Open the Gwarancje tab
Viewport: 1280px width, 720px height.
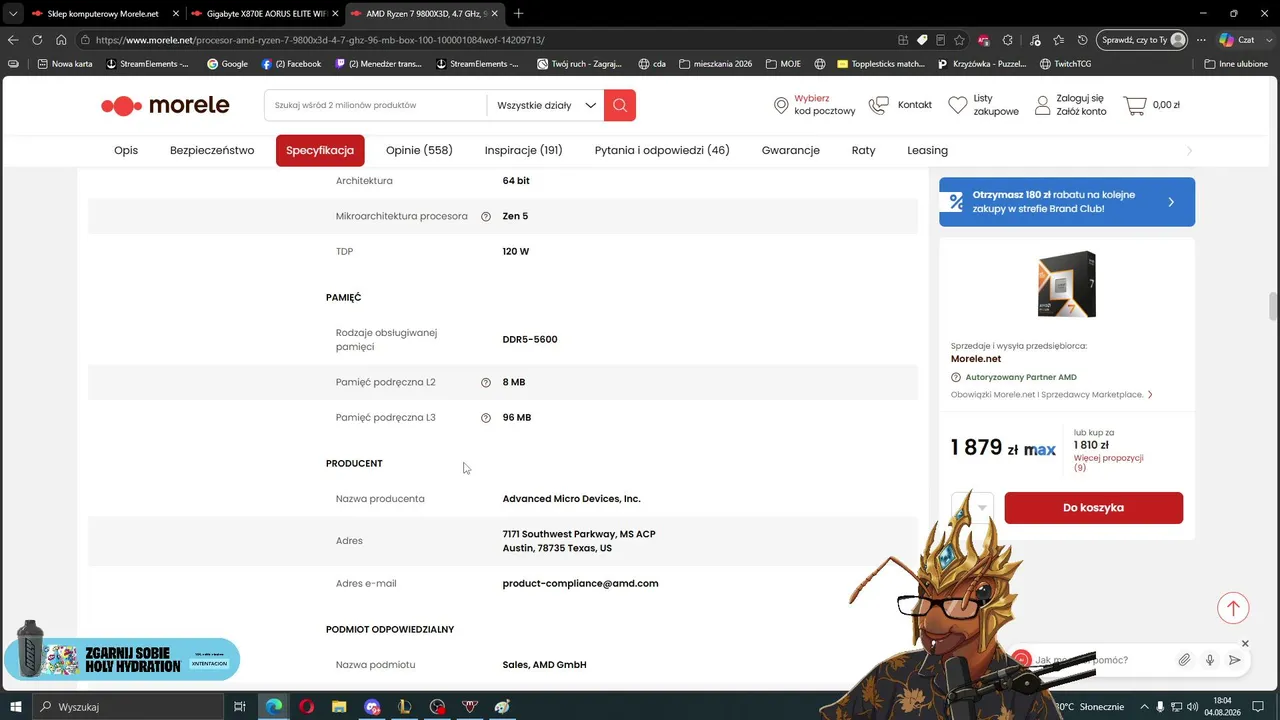point(791,150)
